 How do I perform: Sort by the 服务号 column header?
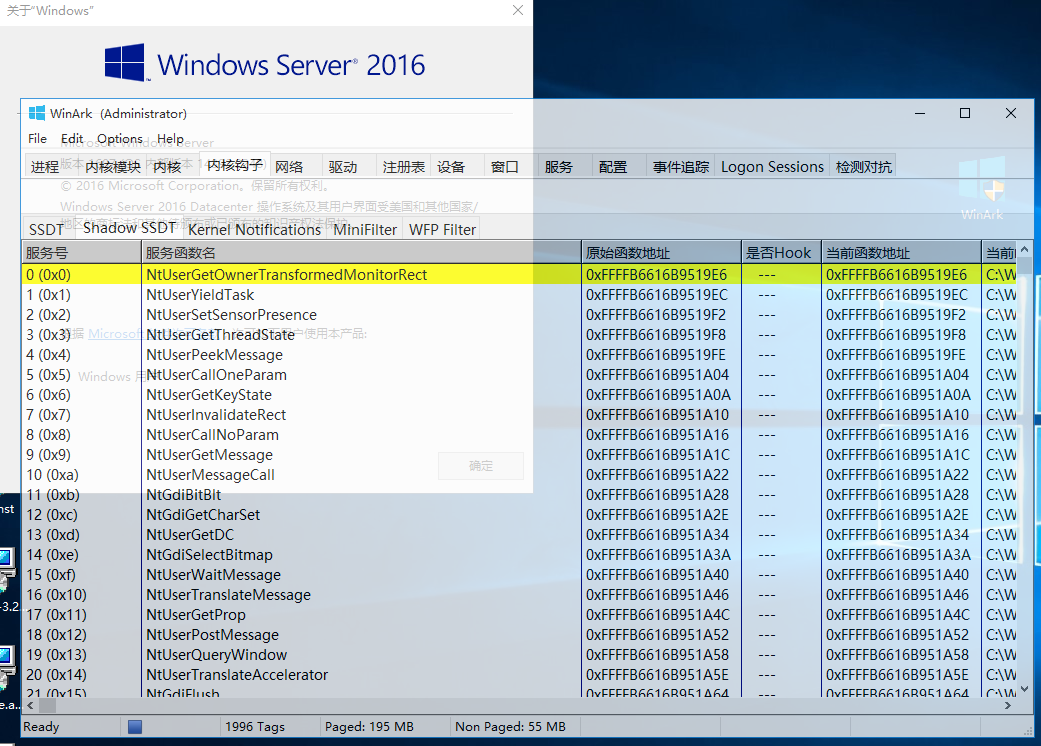[81, 253]
